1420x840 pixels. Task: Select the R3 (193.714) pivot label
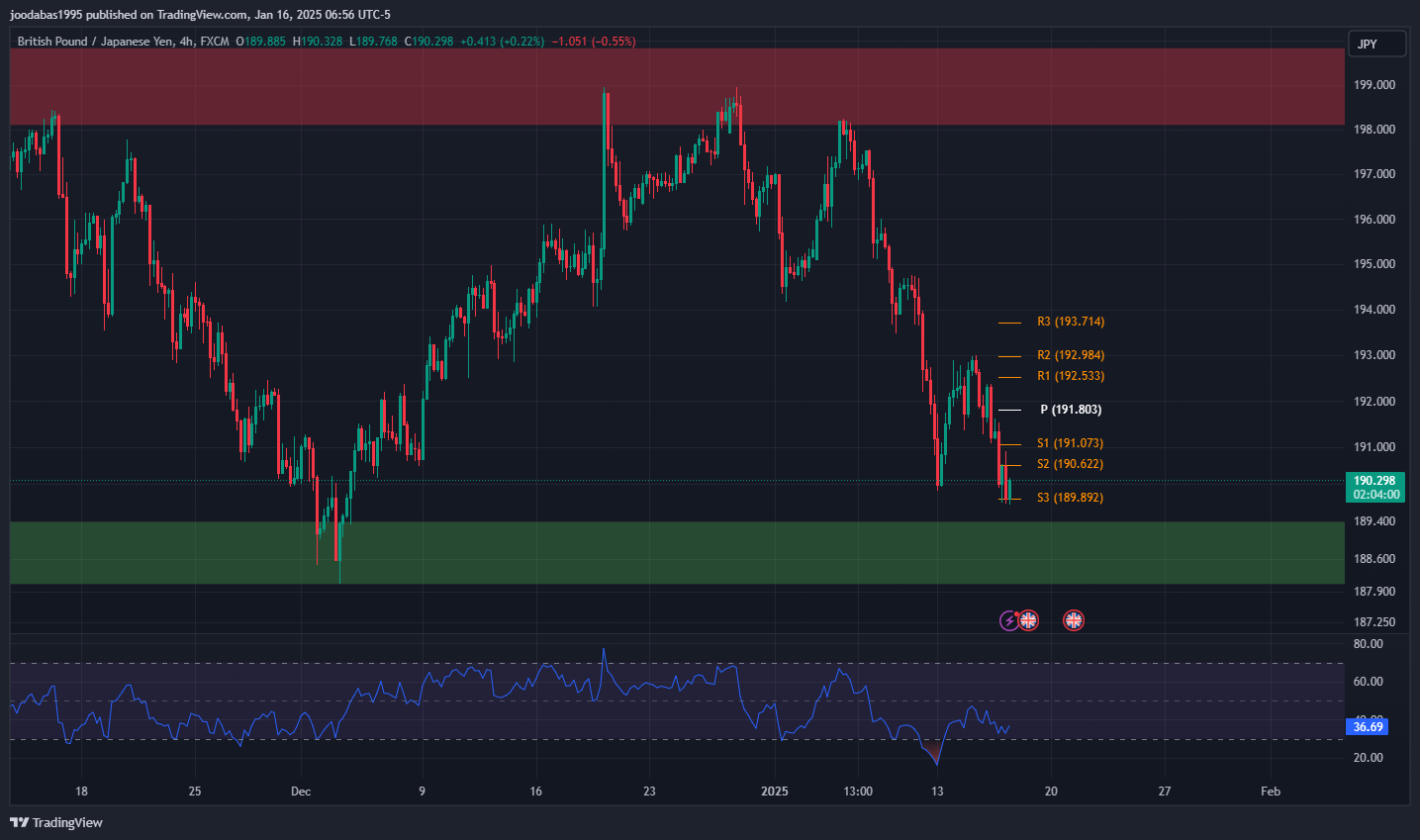pos(1071,322)
